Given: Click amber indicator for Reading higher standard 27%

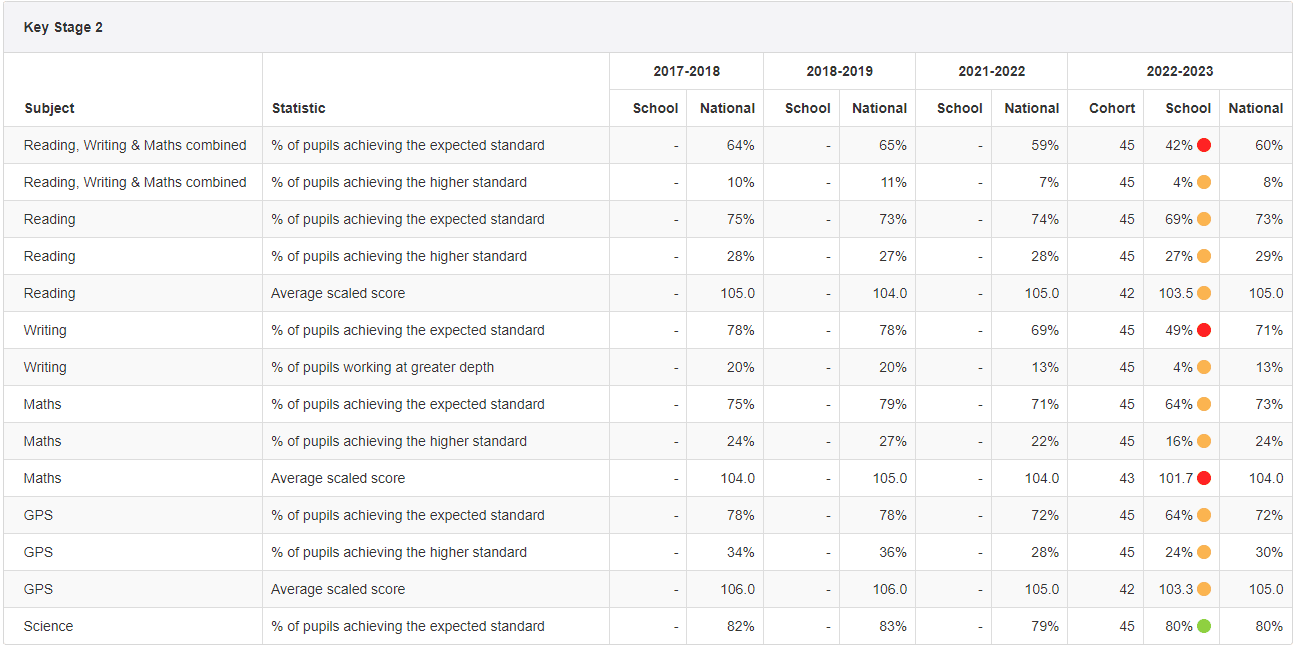Looking at the screenshot, I should click(x=1204, y=256).
